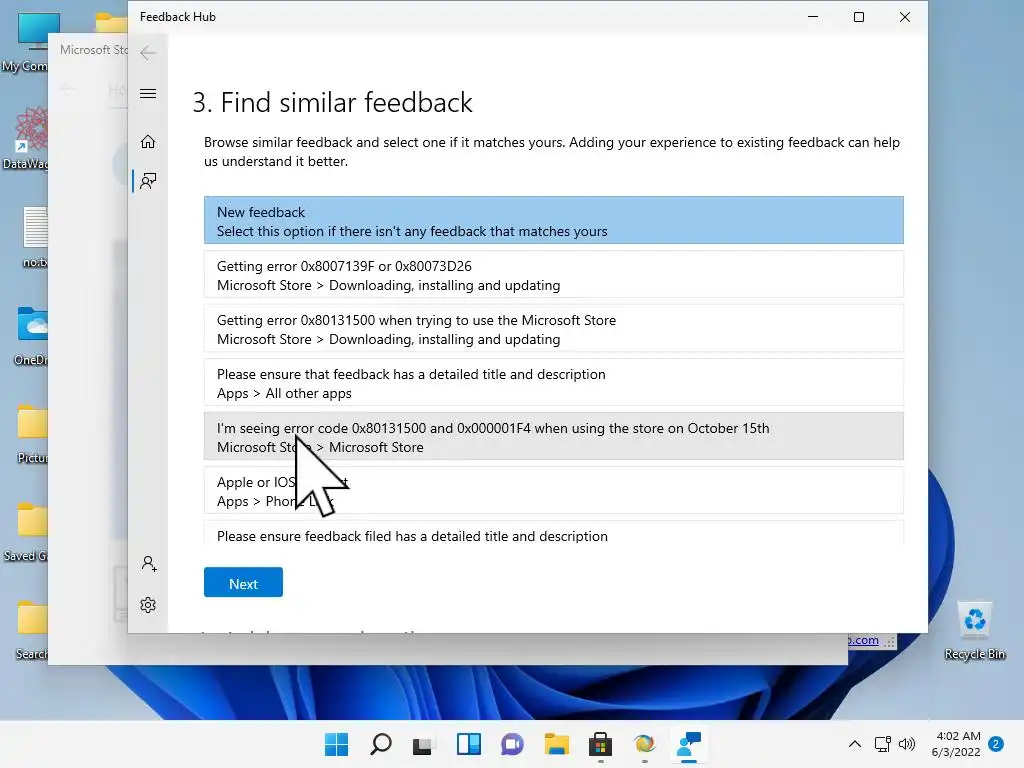Click the Next button

243,583
